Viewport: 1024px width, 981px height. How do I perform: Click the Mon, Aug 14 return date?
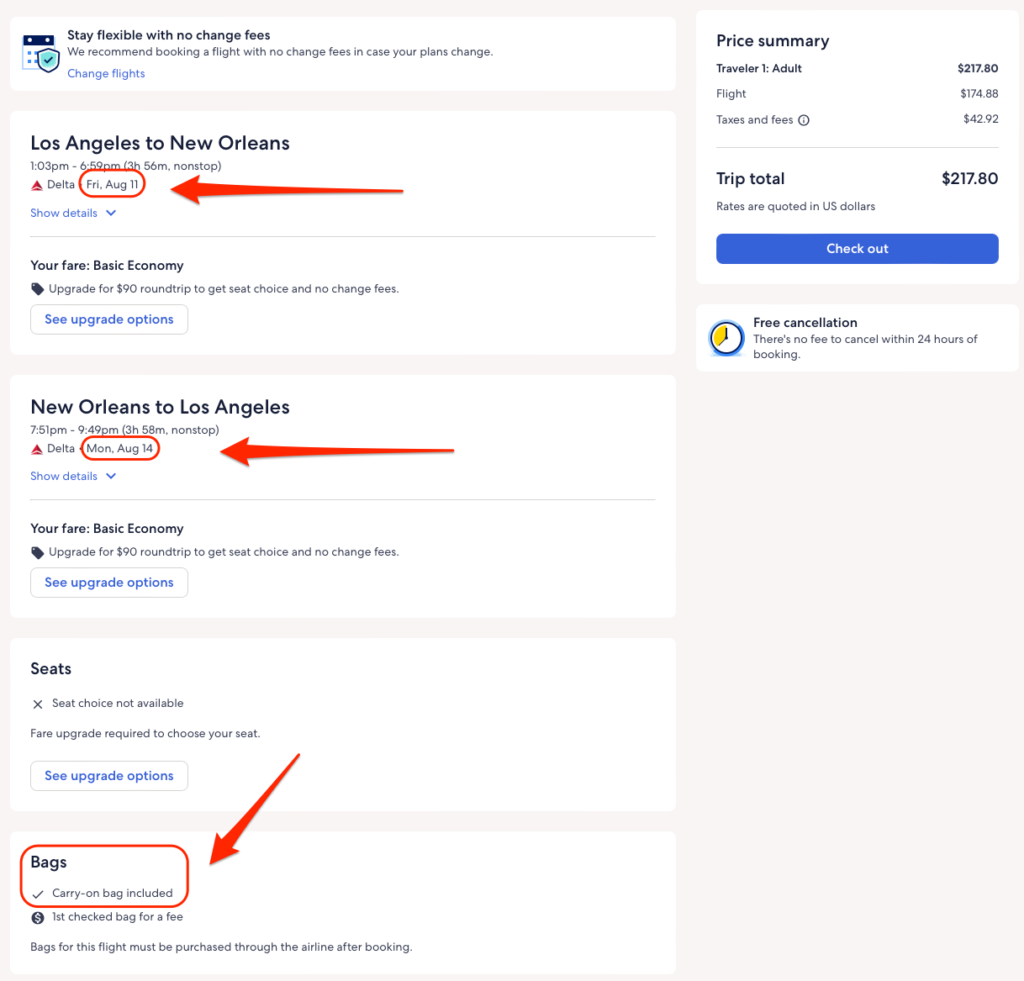(120, 449)
